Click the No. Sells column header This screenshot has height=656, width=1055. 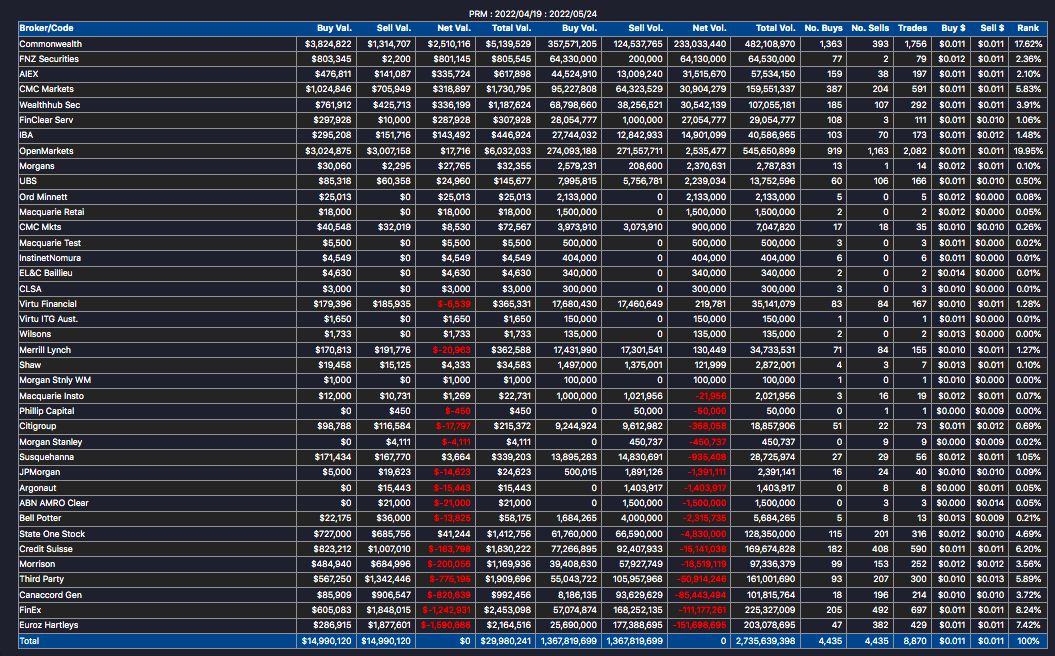(870, 28)
